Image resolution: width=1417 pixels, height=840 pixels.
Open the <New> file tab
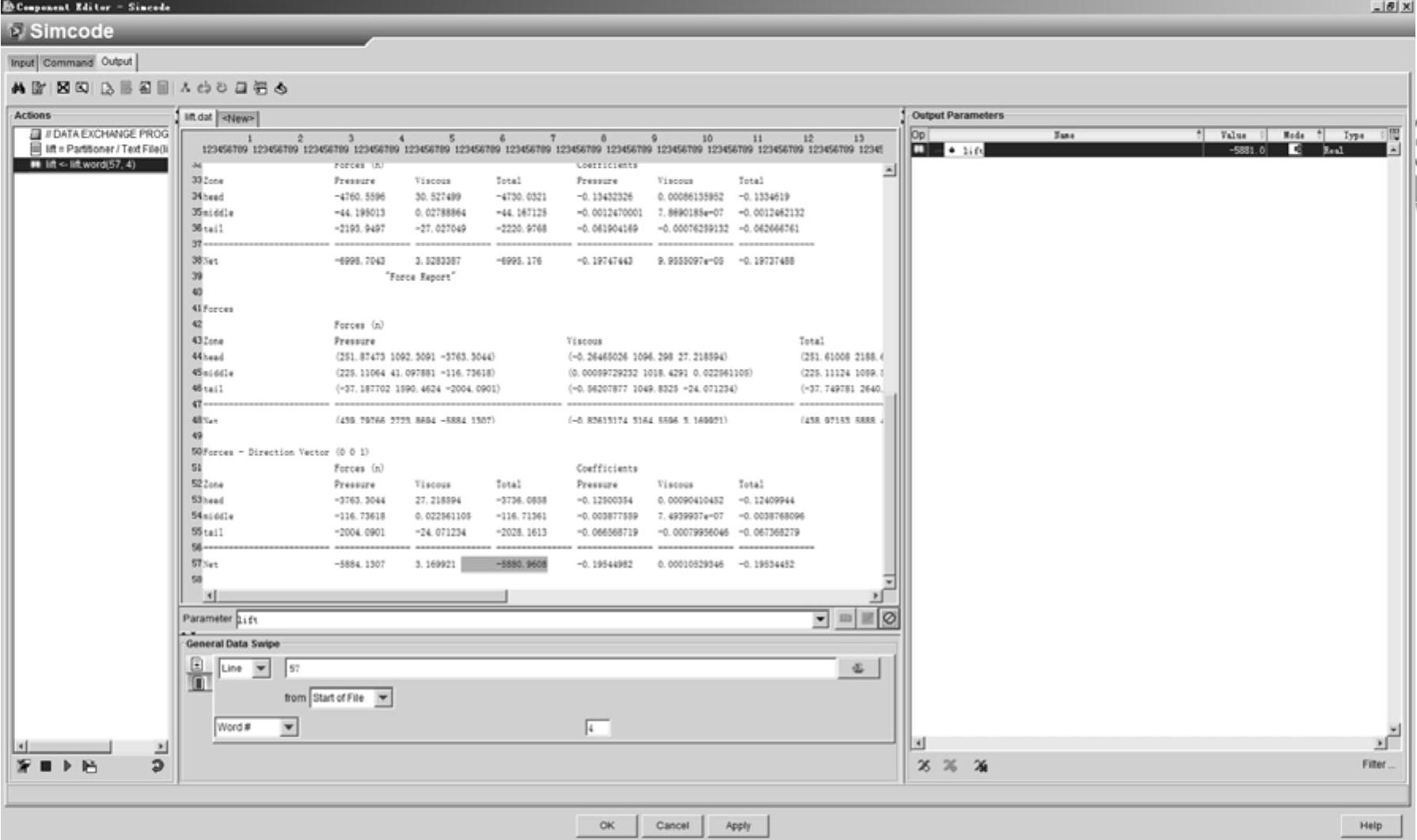tap(237, 119)
